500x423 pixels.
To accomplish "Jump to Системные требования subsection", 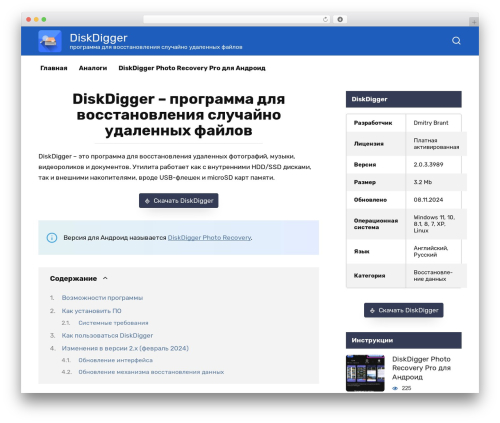I will [x=113, y=323].
